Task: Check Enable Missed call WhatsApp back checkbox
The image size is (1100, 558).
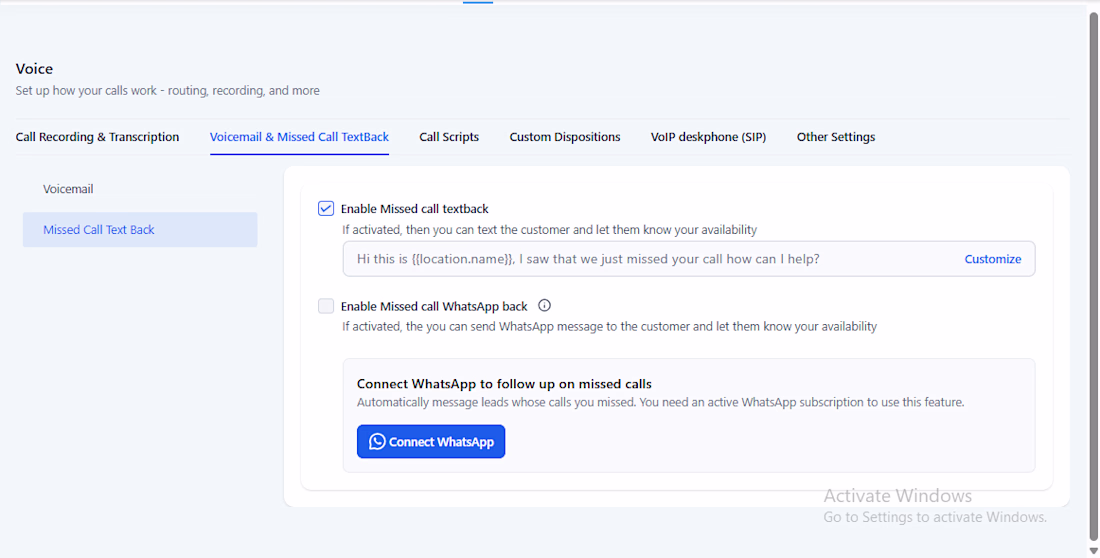Action: [326, 306]
